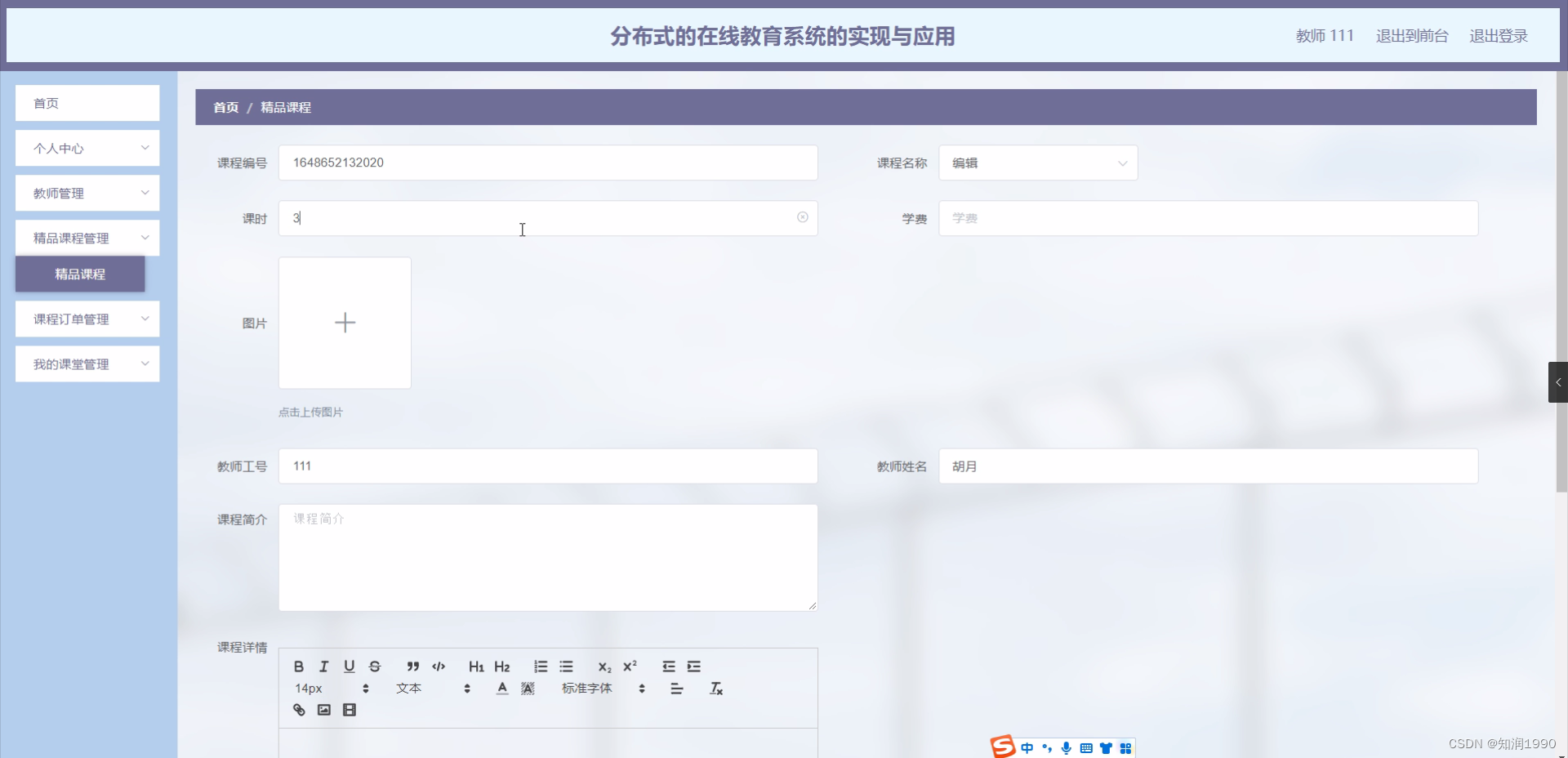This screenshot has height=758, width=1568.
Task: Apply strikethrough formatting
Action: 374,667
